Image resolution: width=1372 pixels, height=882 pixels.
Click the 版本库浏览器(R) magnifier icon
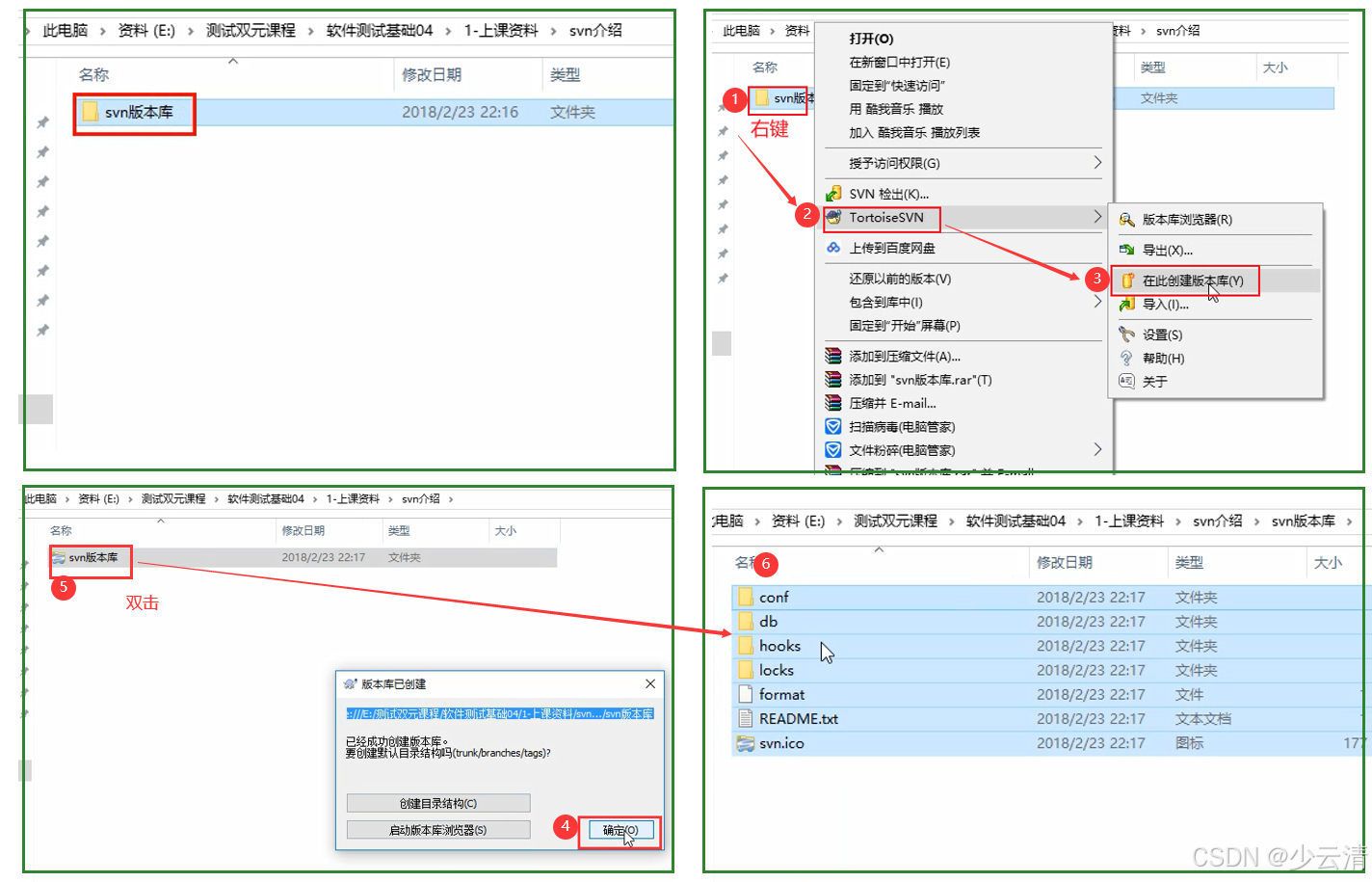pyautogui.click(x=1126, y=220)
